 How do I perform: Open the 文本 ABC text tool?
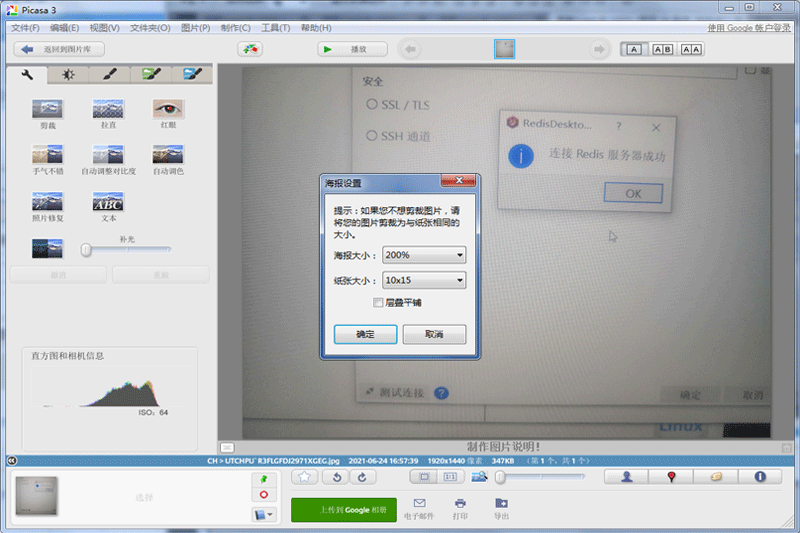point(108,201)
